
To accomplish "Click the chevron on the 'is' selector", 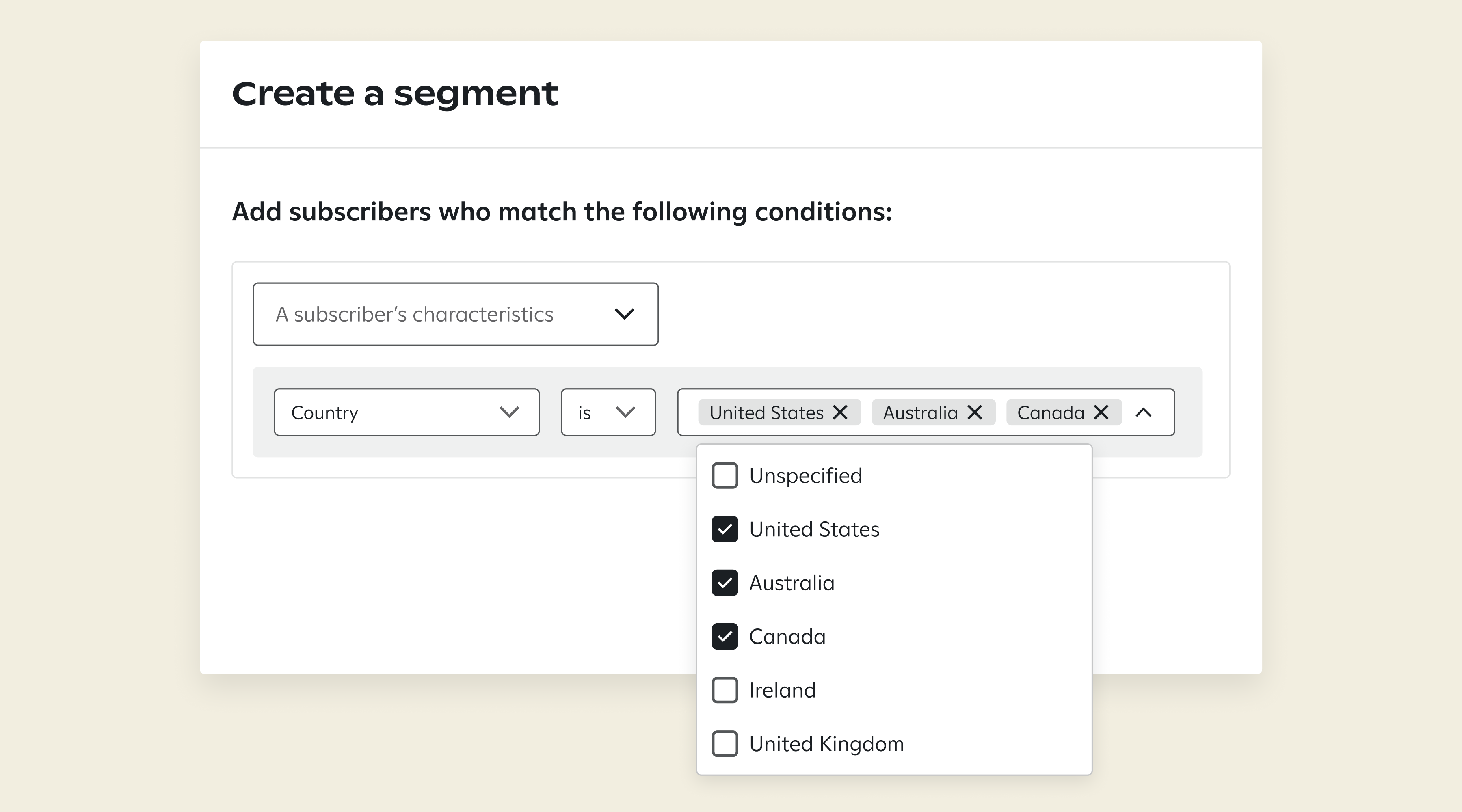I will pyautogui.click(x=626, y=412).
